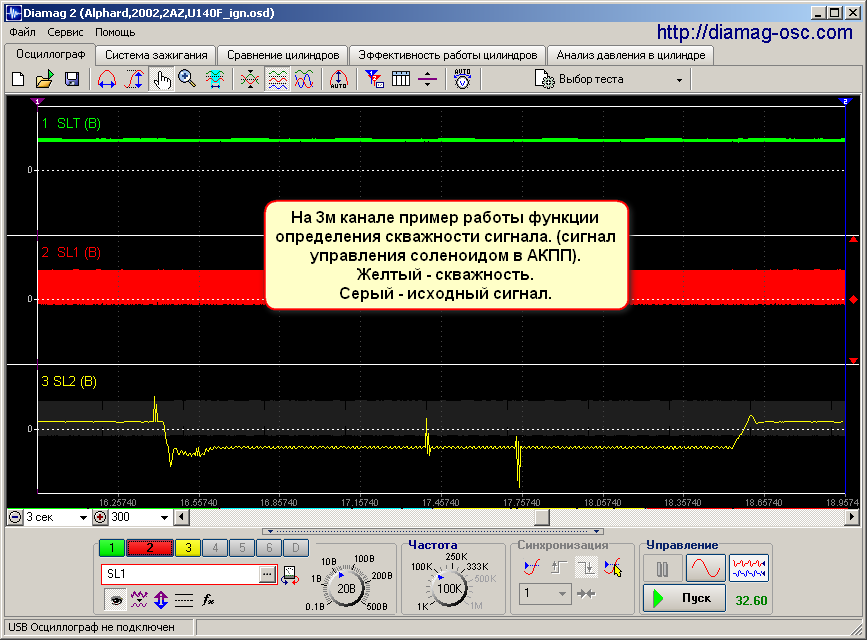
Task: Click the channel line style icon
Action: click(184, 600)
